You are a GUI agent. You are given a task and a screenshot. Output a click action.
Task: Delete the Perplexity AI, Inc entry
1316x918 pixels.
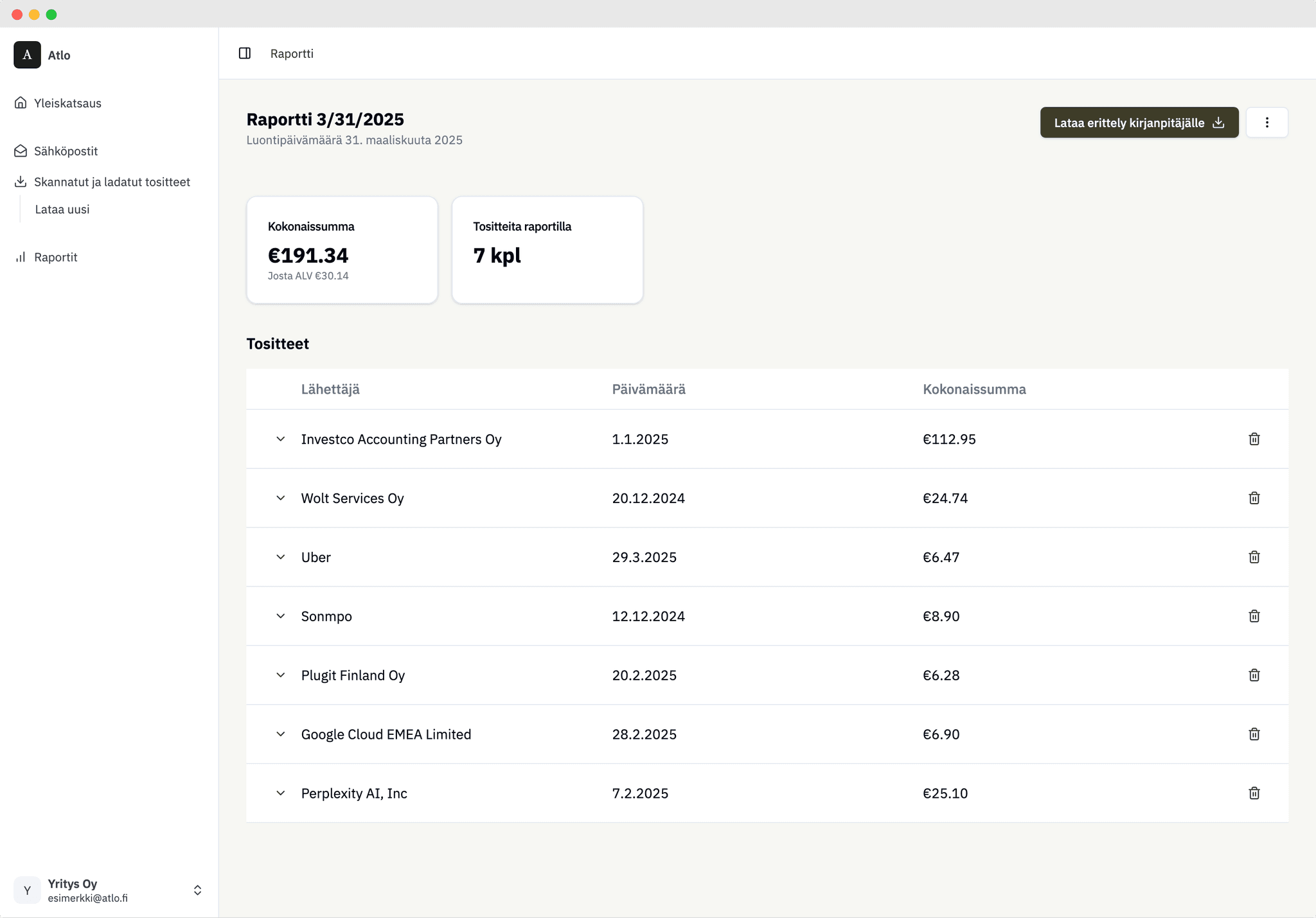(1254, 793)
